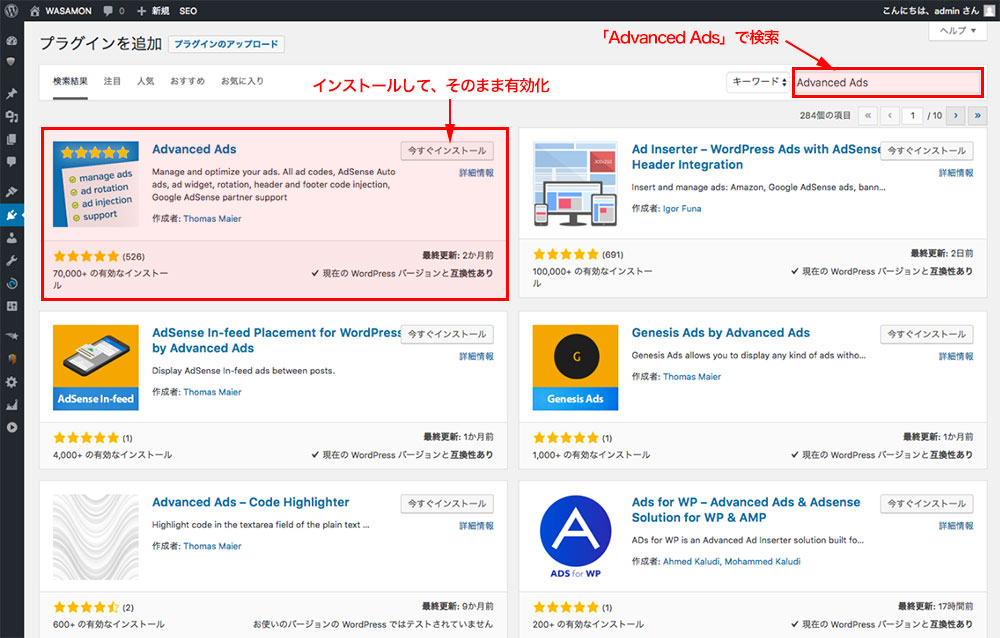This screenshot has width=1000, height=638.
Task: Click the AdSense In-feed plugin thumbnail
Action: [x=96, y=367]
